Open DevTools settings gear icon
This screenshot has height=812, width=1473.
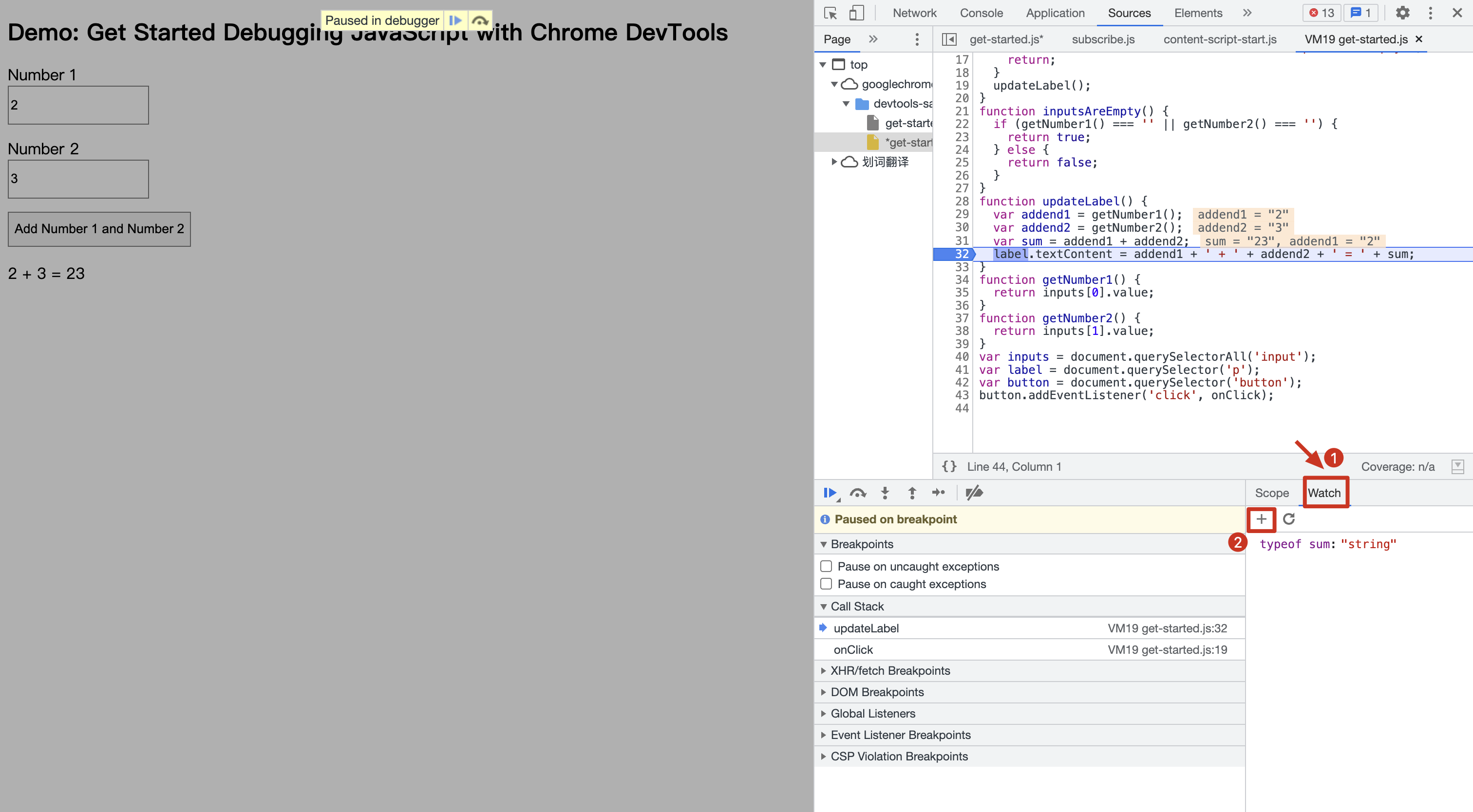(x=1403, y=13)
